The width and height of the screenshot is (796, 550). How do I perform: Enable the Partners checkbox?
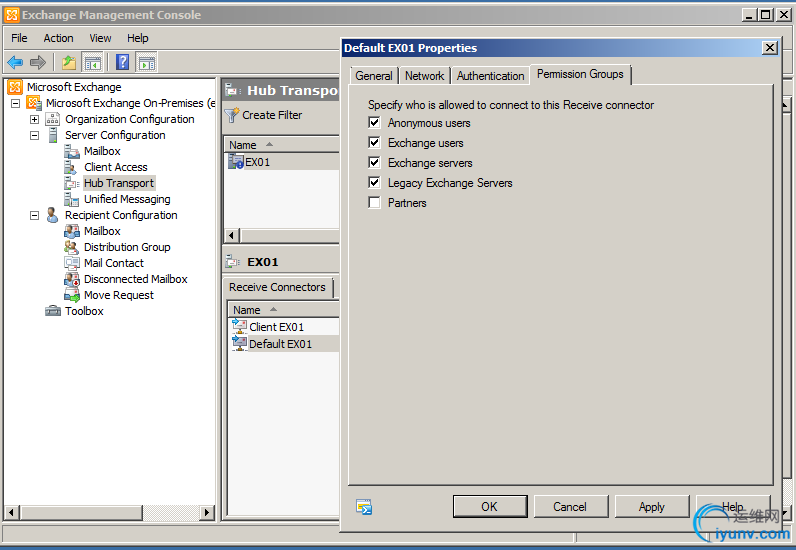coord(374,203)
